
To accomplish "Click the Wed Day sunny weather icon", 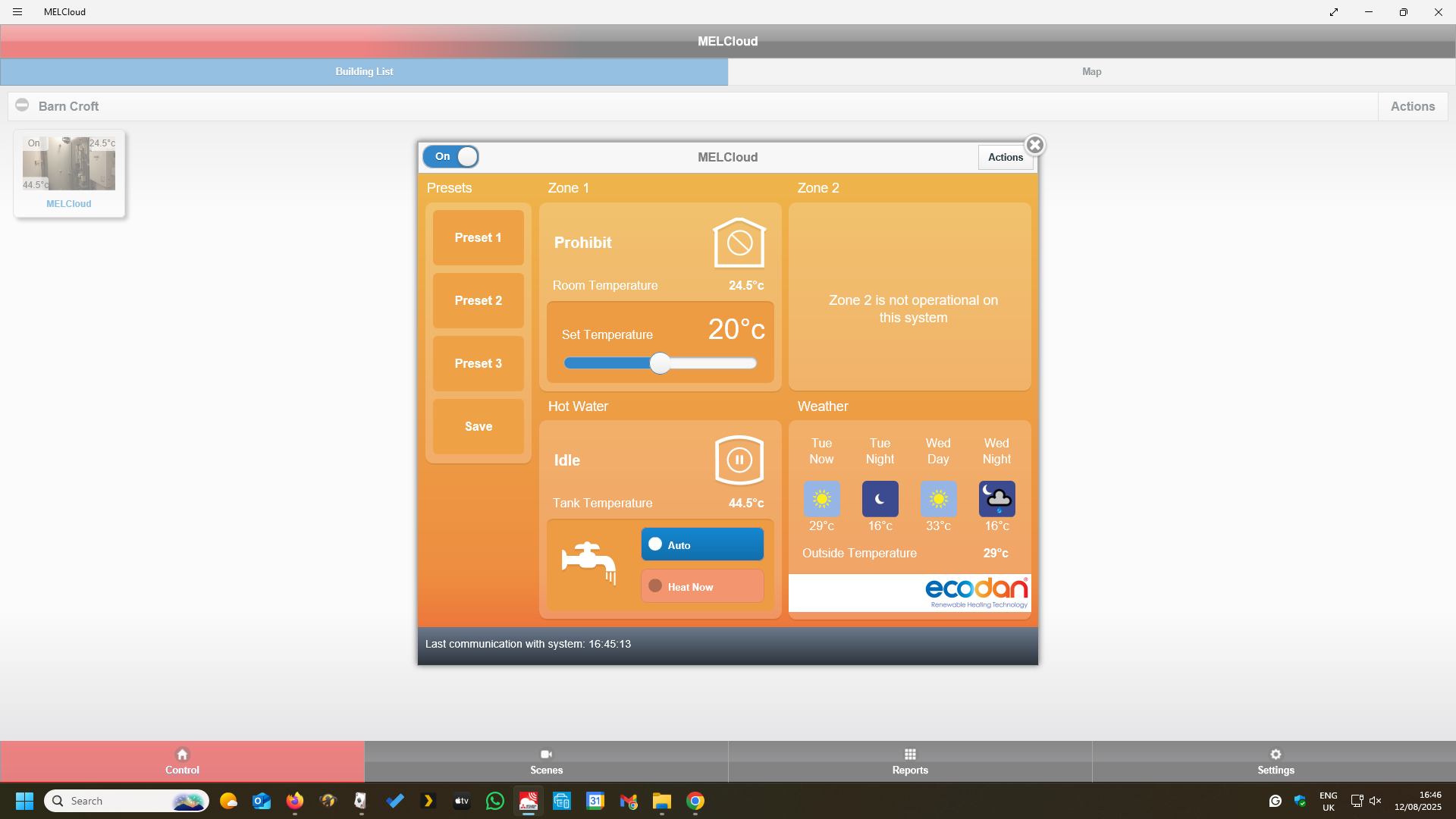I will [938, 499].
